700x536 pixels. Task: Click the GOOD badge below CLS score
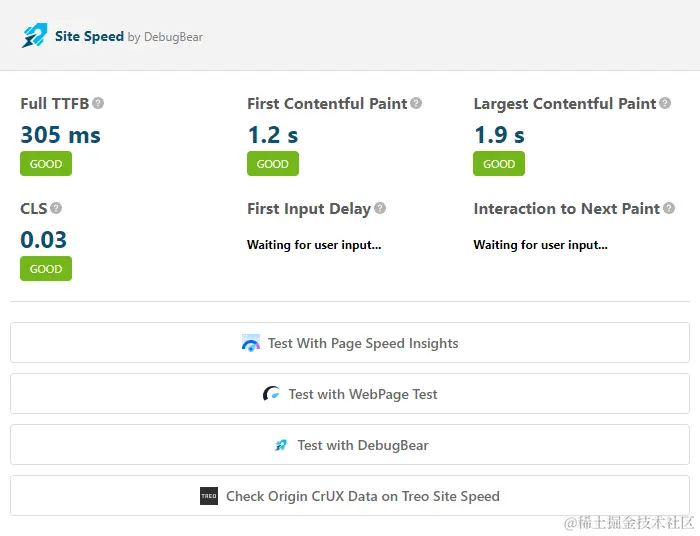46,269
